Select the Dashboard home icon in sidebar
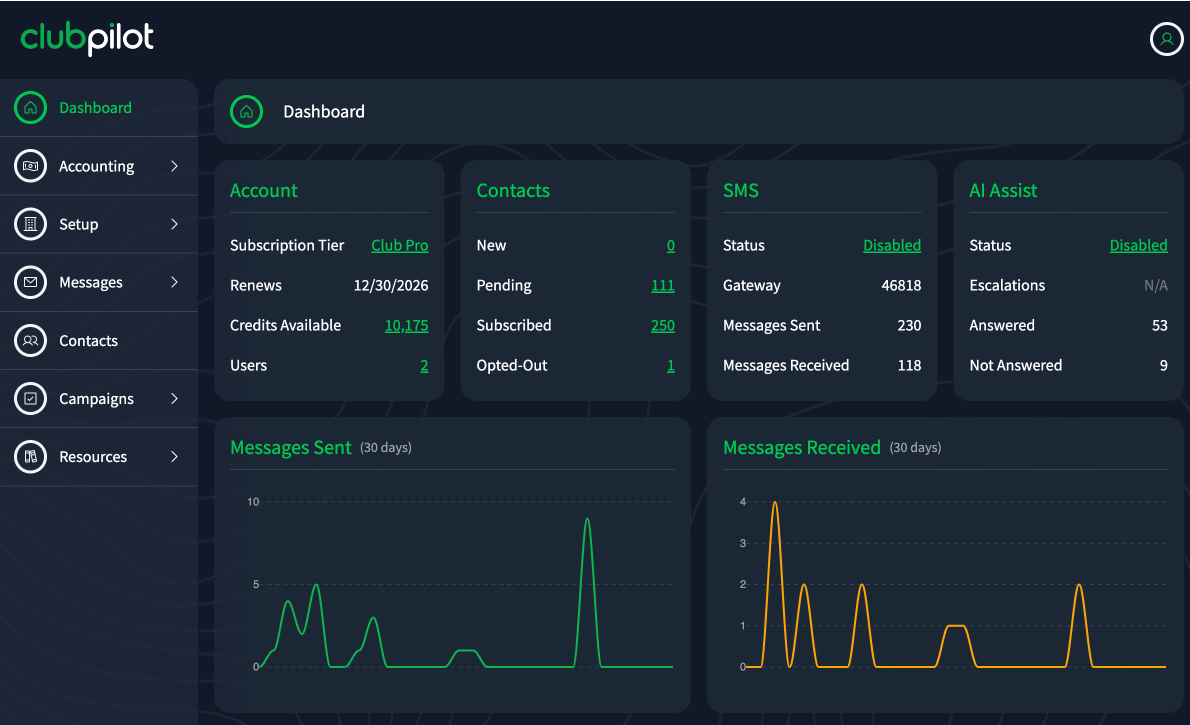 pyautogui.click(x=30, y=107)
